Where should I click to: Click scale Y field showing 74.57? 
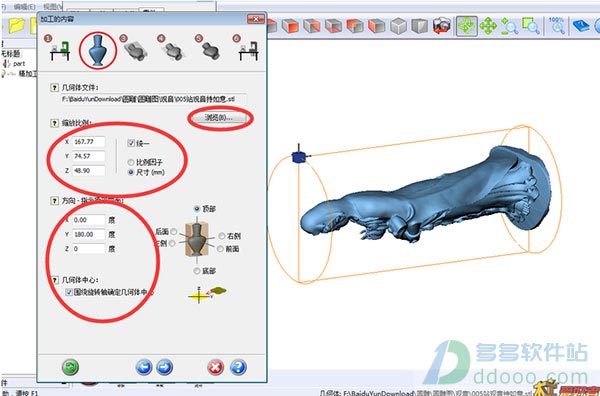tap(88, 156)
